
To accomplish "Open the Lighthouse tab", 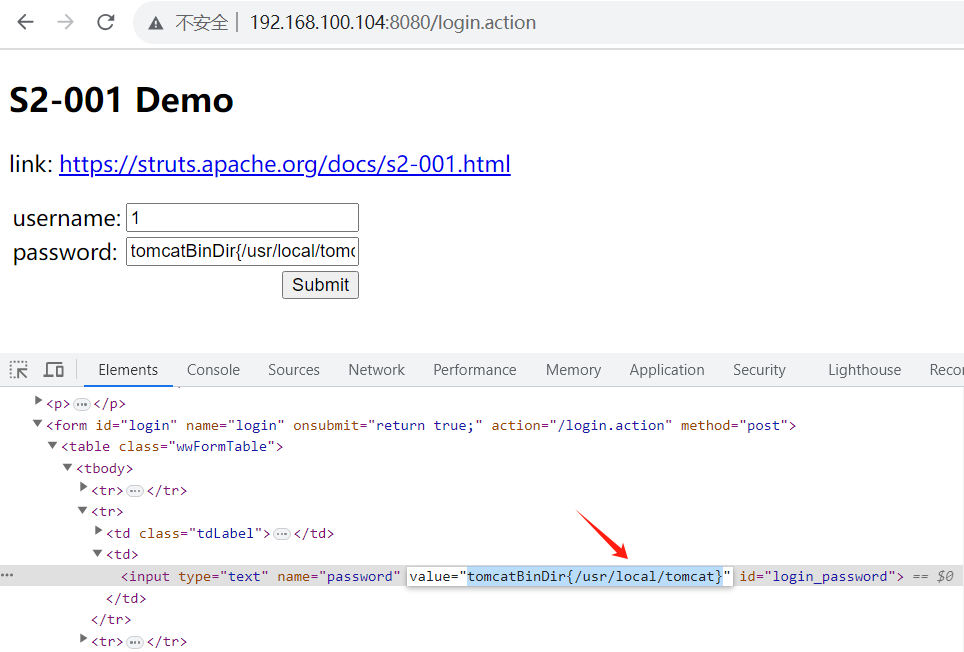I will tap(864, 370).
